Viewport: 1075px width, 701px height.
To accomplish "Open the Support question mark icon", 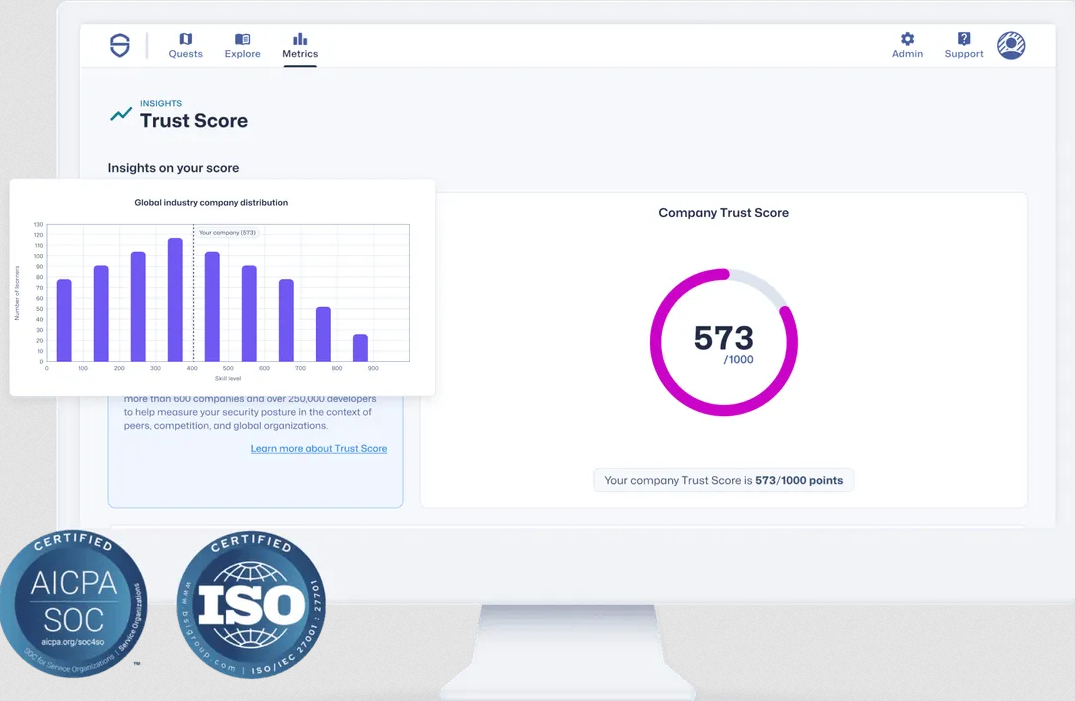I will [x=964, y=38].
